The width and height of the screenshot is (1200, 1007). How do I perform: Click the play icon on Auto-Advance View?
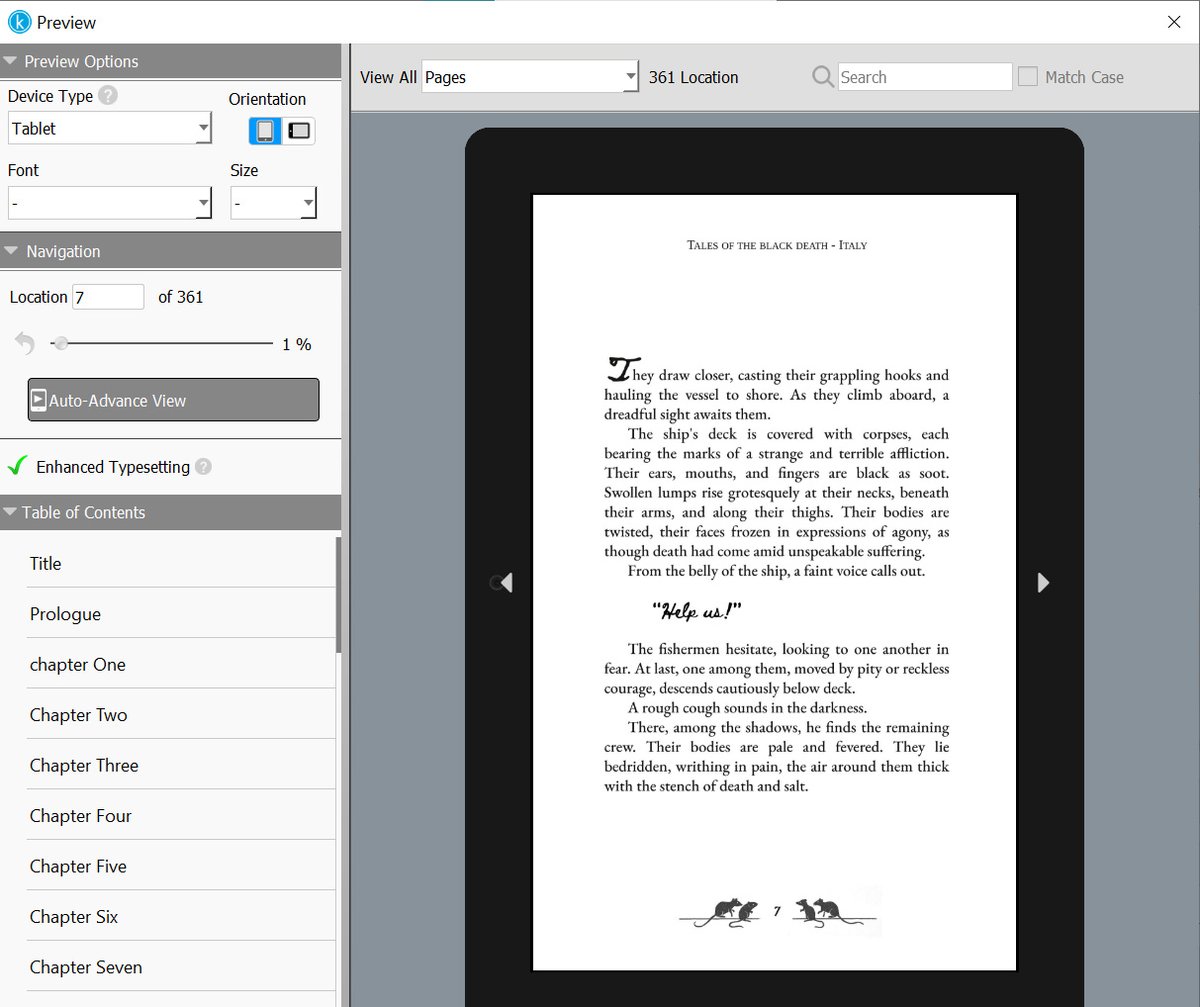(x=38, y=400)
